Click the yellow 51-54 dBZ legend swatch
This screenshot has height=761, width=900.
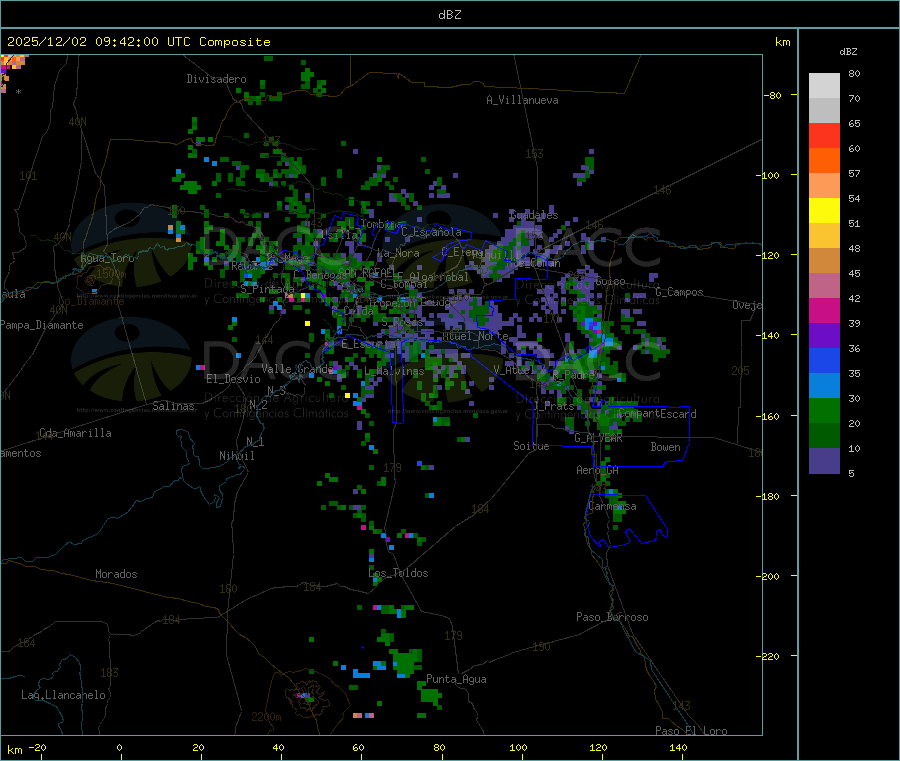tap(824, 211)
